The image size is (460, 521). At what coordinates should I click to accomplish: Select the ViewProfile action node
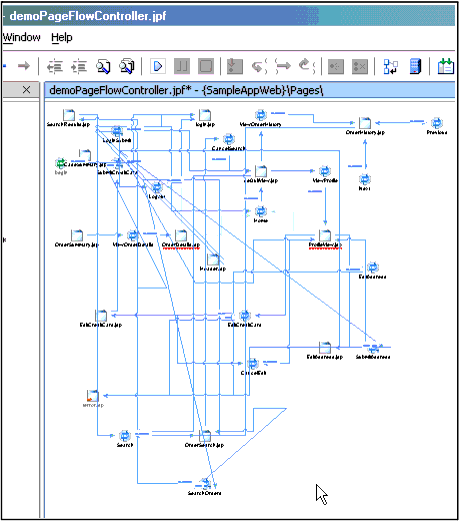(x=325, y=171)
